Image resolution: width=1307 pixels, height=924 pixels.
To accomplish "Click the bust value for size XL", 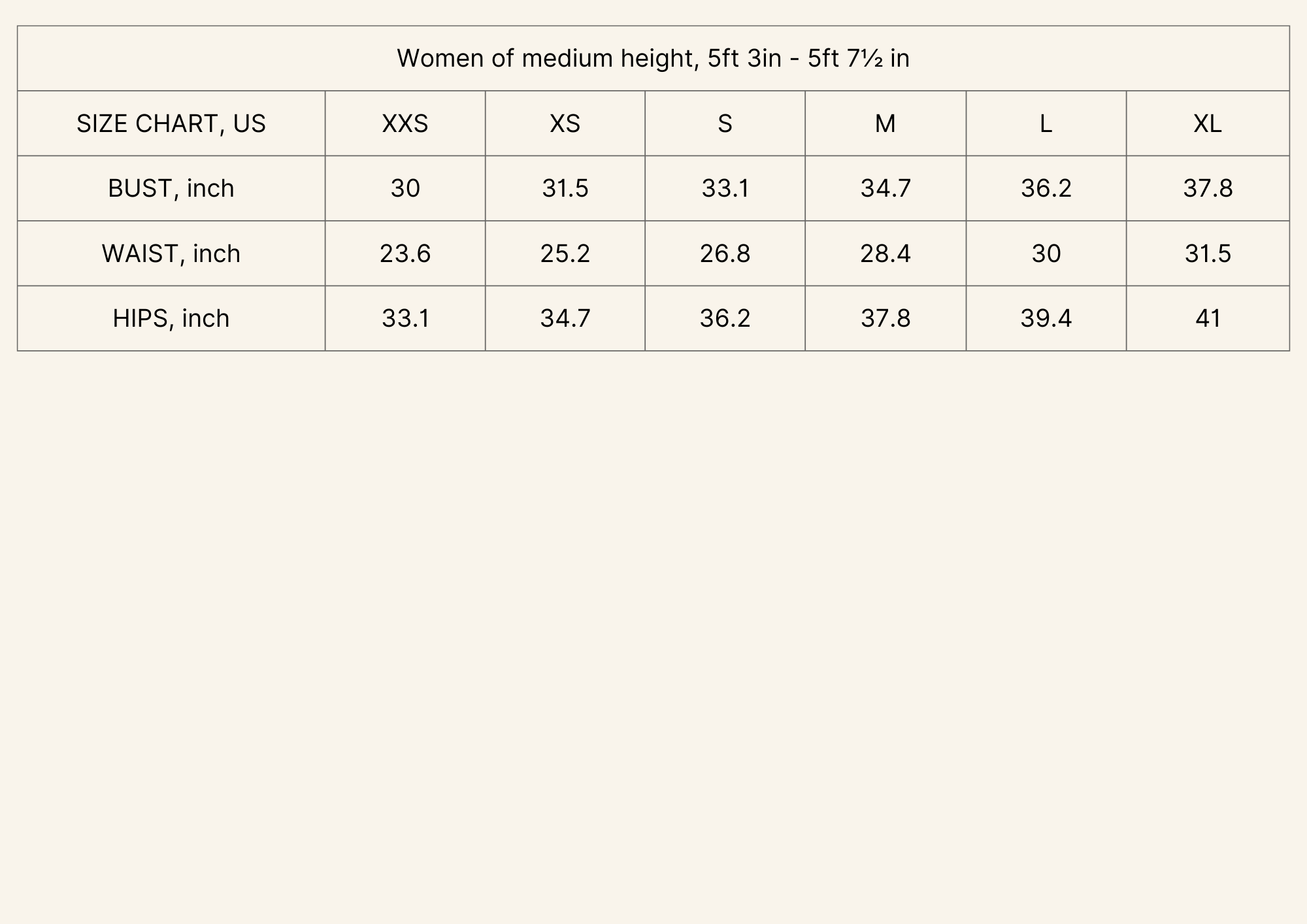I will [1208, 188].
